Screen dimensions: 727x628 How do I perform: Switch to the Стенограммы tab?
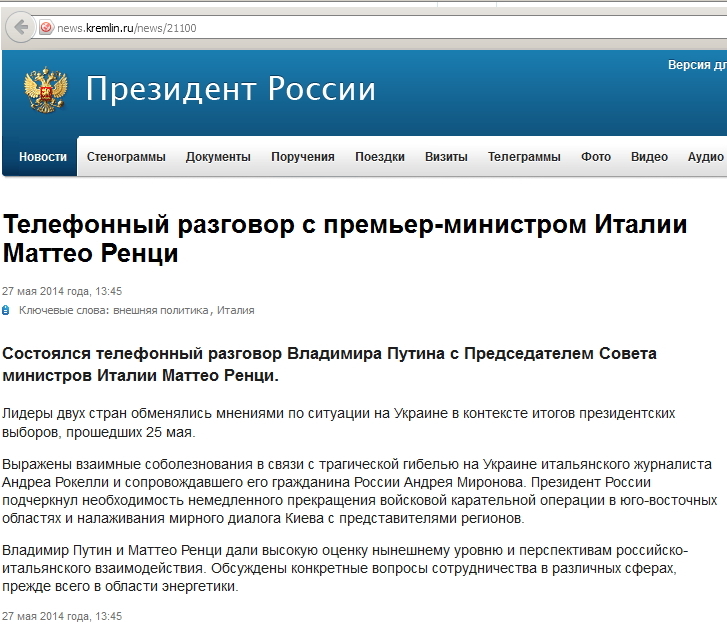point(126,157)
